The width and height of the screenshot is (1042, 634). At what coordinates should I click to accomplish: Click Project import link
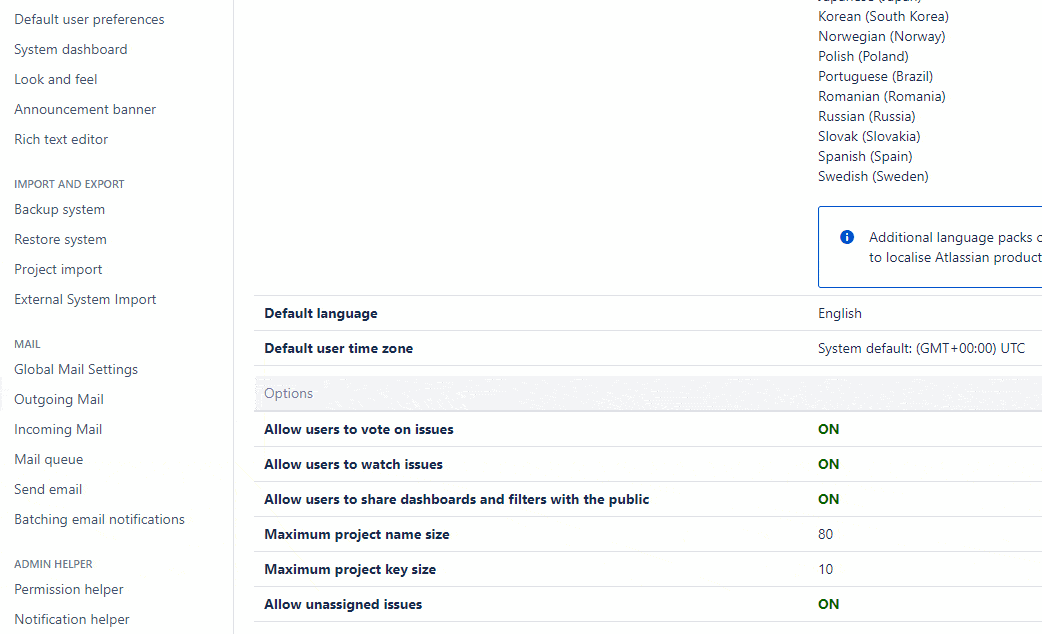coord(58,269)
